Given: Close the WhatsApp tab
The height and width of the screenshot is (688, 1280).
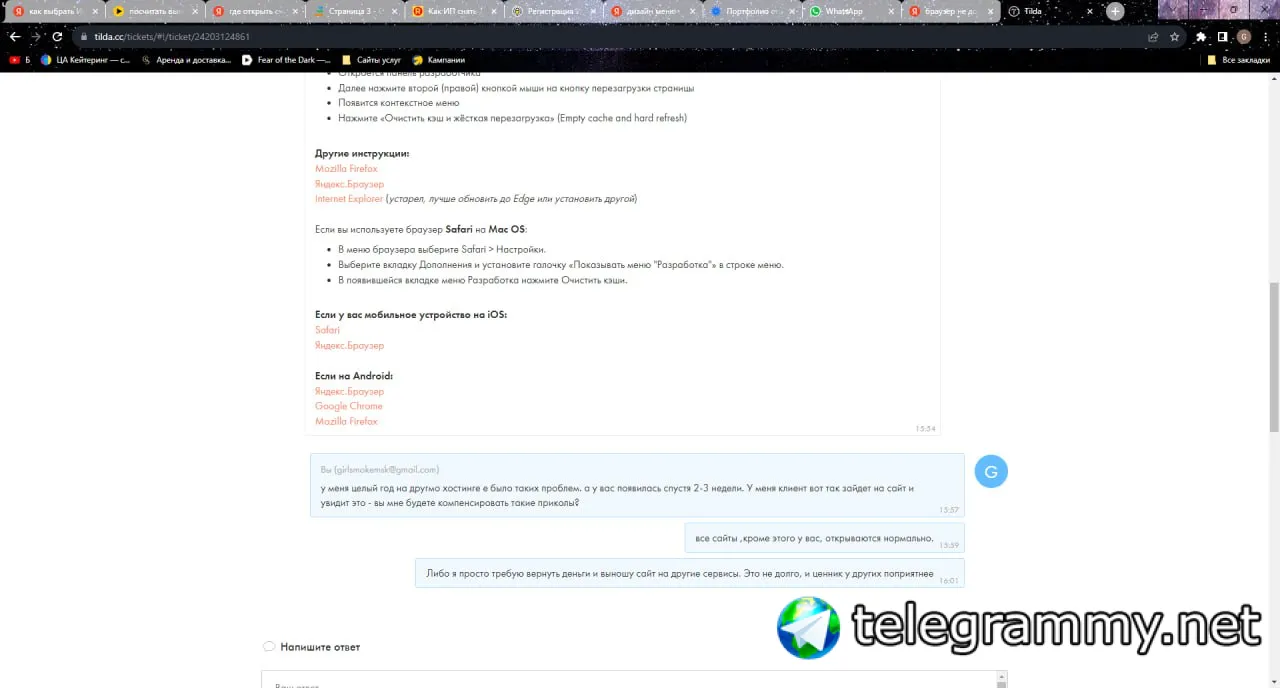Looking at the screenshot, I should click(x=889, y=12).
